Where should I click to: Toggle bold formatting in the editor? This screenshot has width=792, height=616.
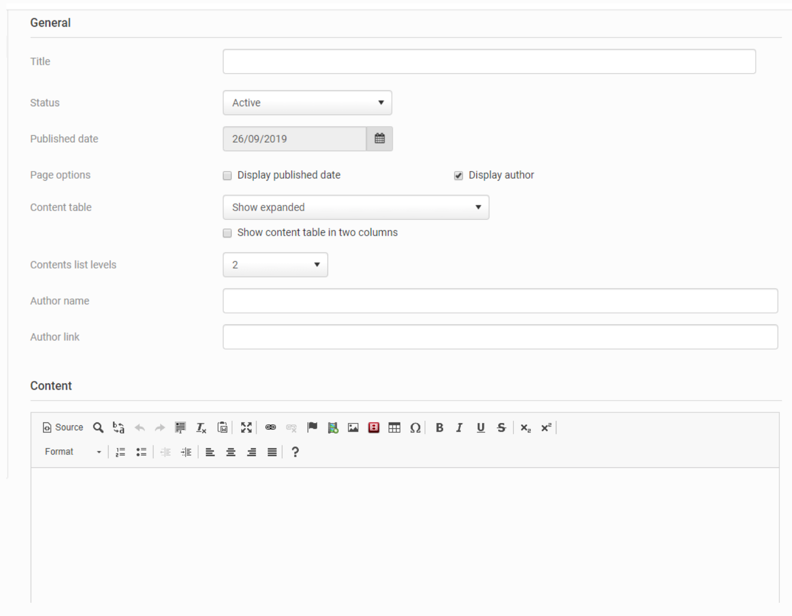[x=439, y=427]
